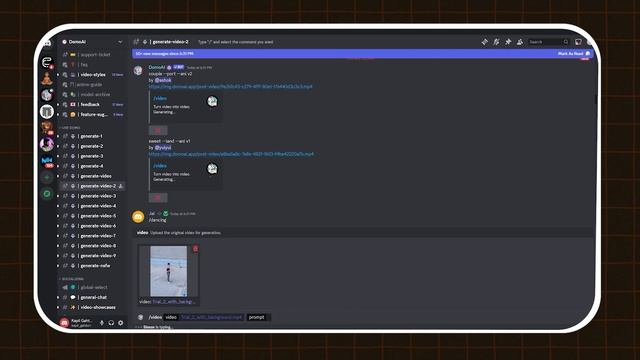The height and width of the screenshot is (360, 640).
Task: Mute microphone in user panel
Action: pos(102,323)
